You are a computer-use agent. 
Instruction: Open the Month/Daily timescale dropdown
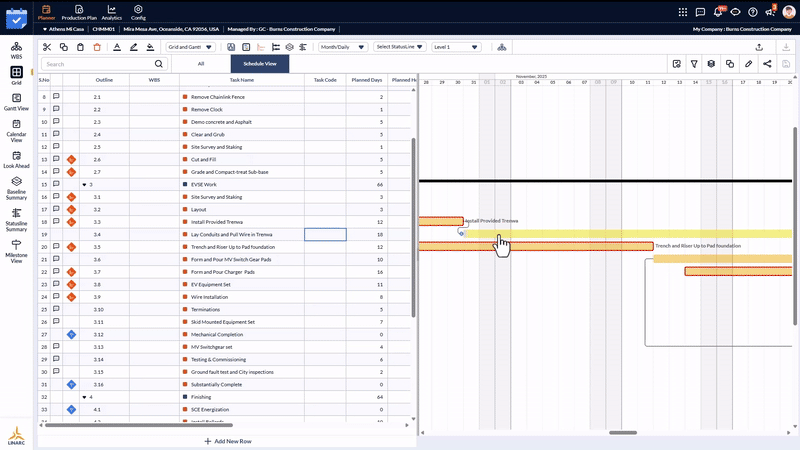tap(342, 47)
